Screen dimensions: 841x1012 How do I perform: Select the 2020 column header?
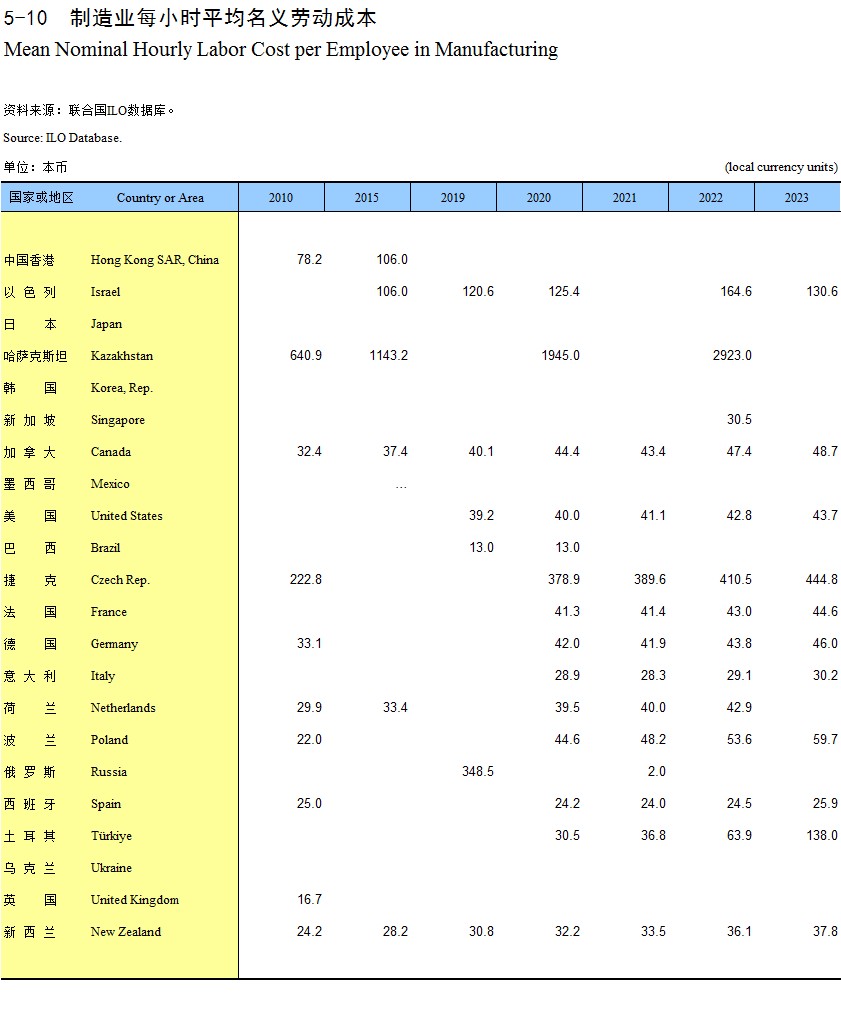tap(539, 198)
